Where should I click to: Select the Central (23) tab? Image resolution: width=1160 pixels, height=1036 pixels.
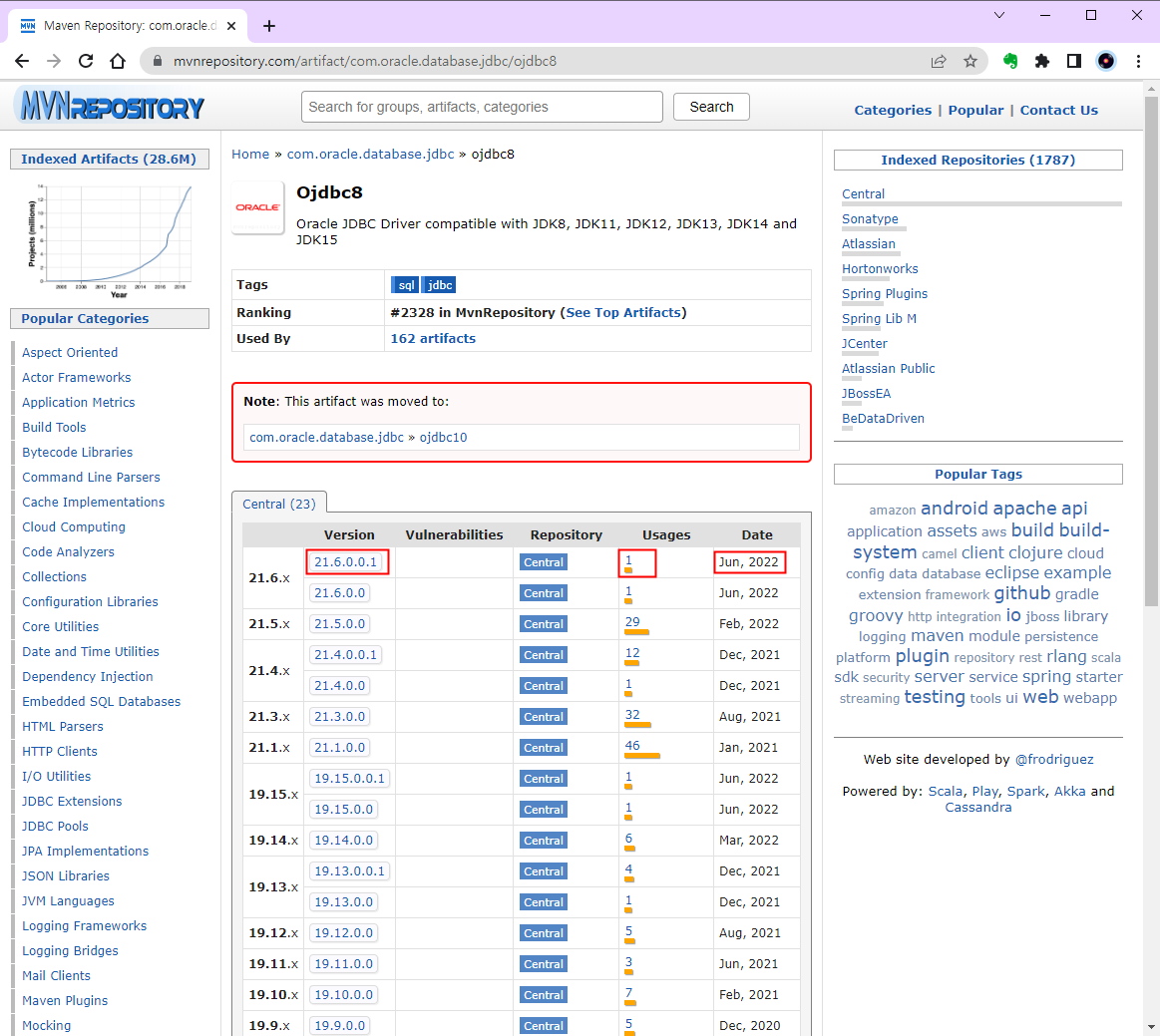coord(279,504)
